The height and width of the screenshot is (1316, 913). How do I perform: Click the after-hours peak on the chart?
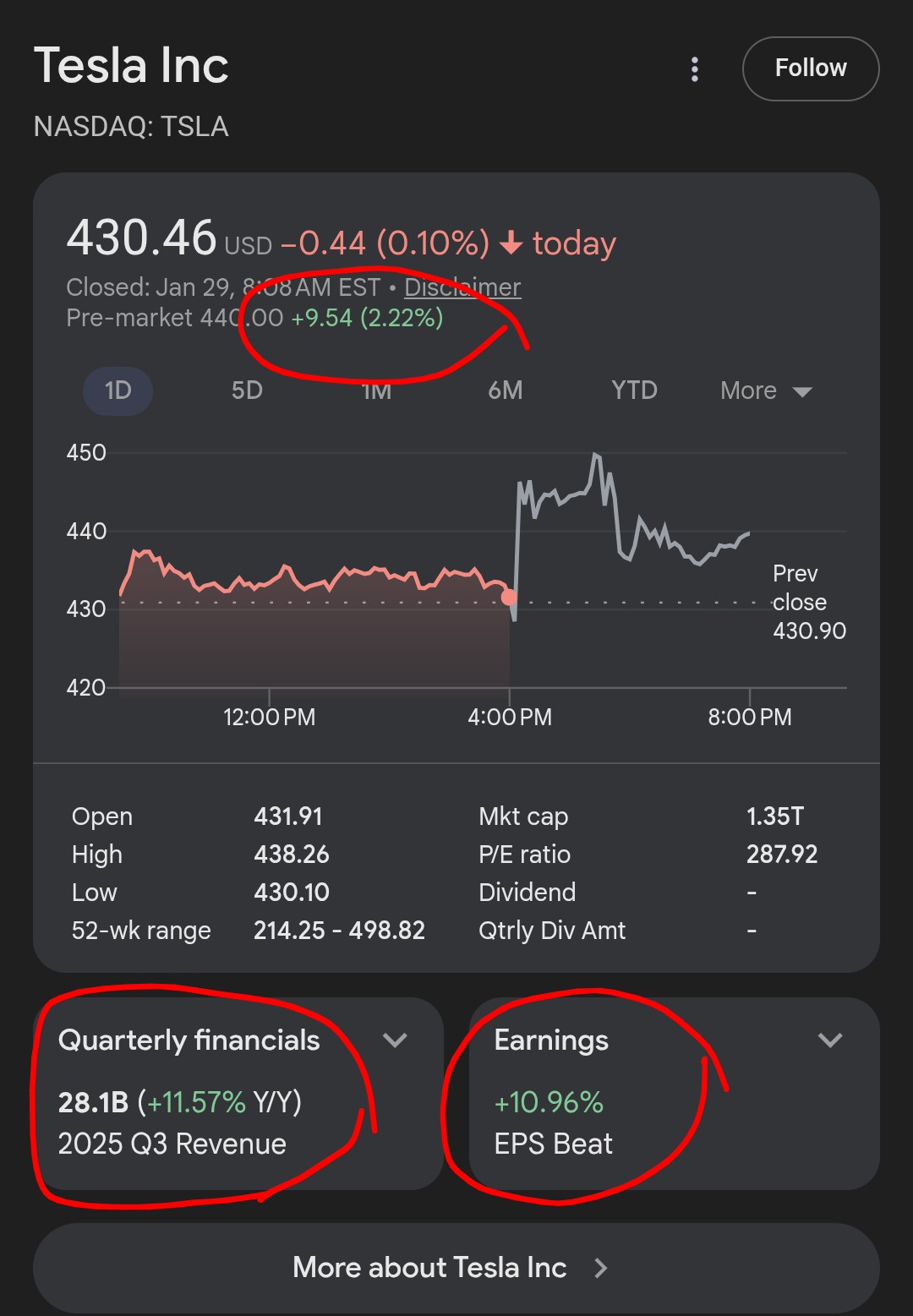[x=596, y=456]
